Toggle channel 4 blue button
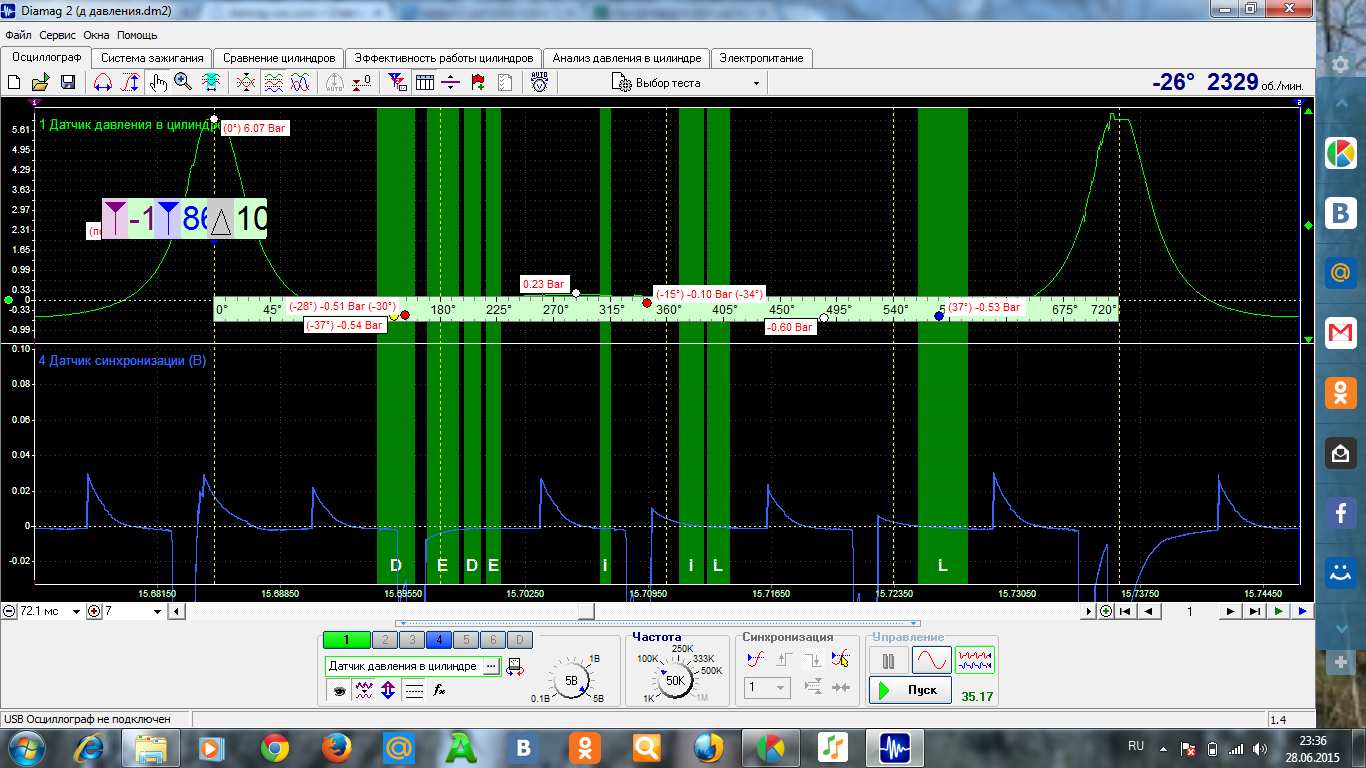Viewport: 1366px width, 768px height. click(438, 640)
